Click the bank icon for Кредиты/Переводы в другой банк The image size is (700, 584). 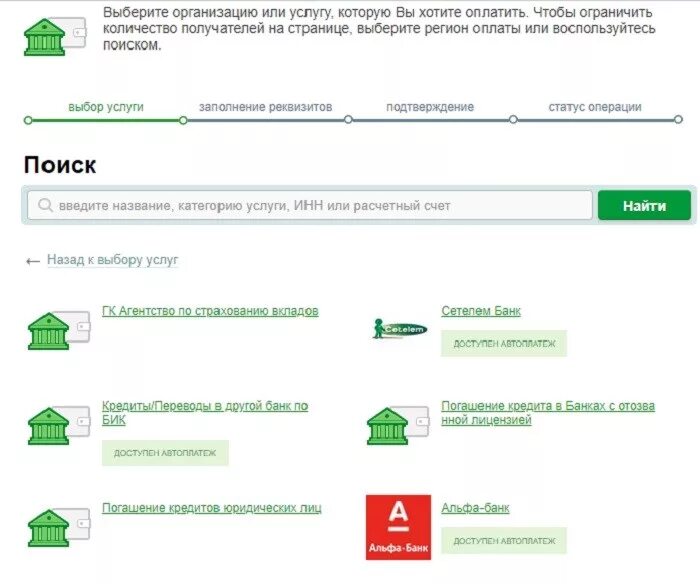[x=59, y=425]
